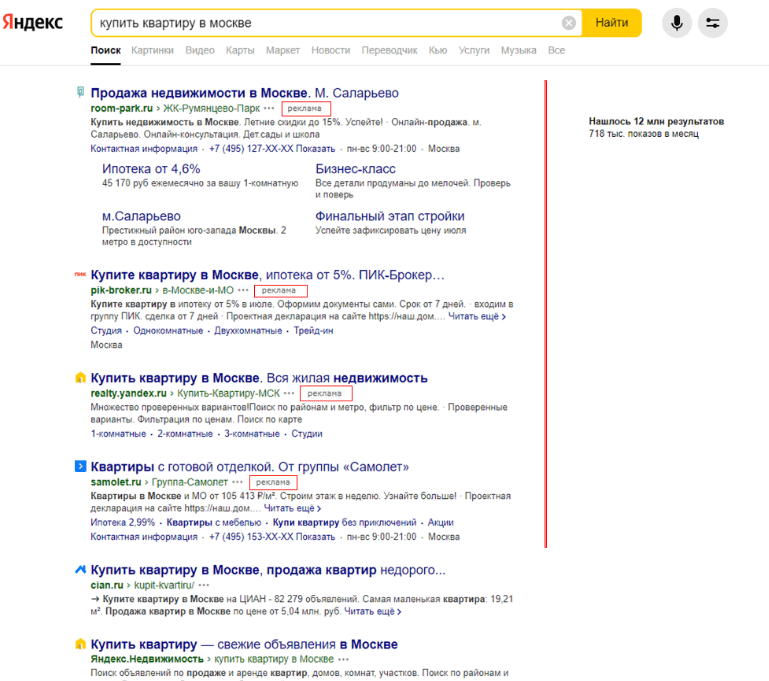Image resolution: width=769 pixels, height=681 pixels.
Task: Click the search query input field
Action: (320, 23)
